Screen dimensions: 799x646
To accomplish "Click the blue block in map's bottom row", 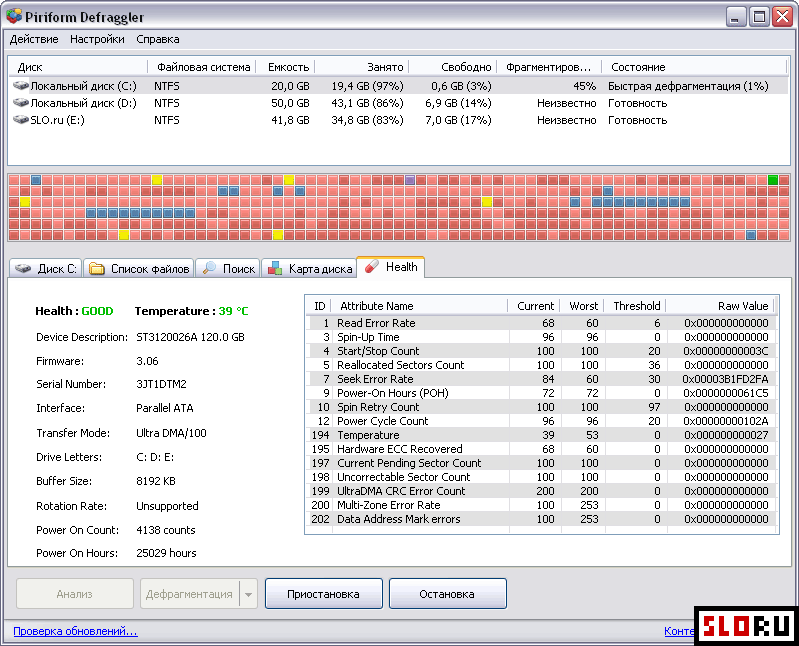I will tap(751, 235).
